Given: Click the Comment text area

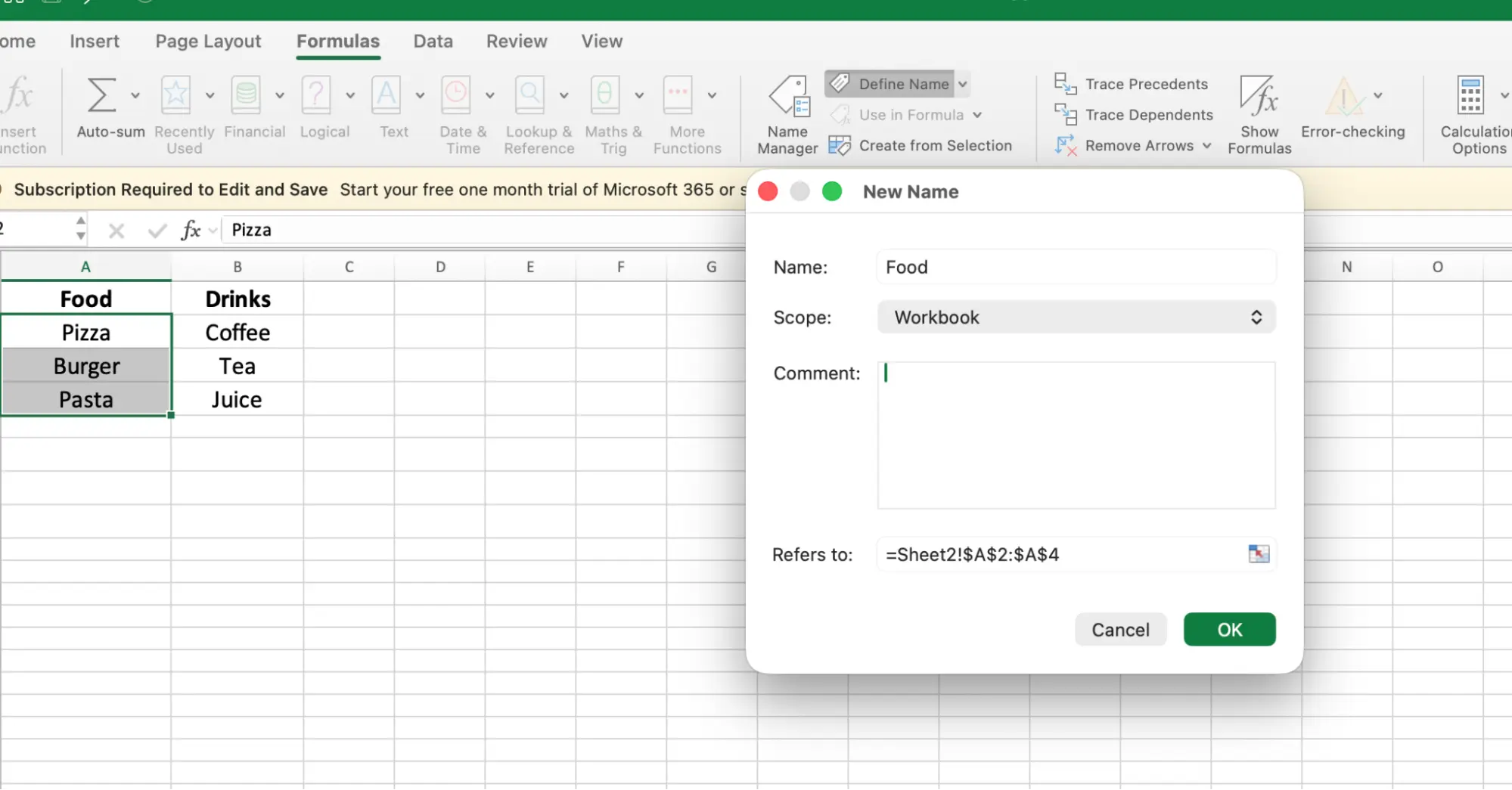Looking at the screenshot, I should [1076, 435].
